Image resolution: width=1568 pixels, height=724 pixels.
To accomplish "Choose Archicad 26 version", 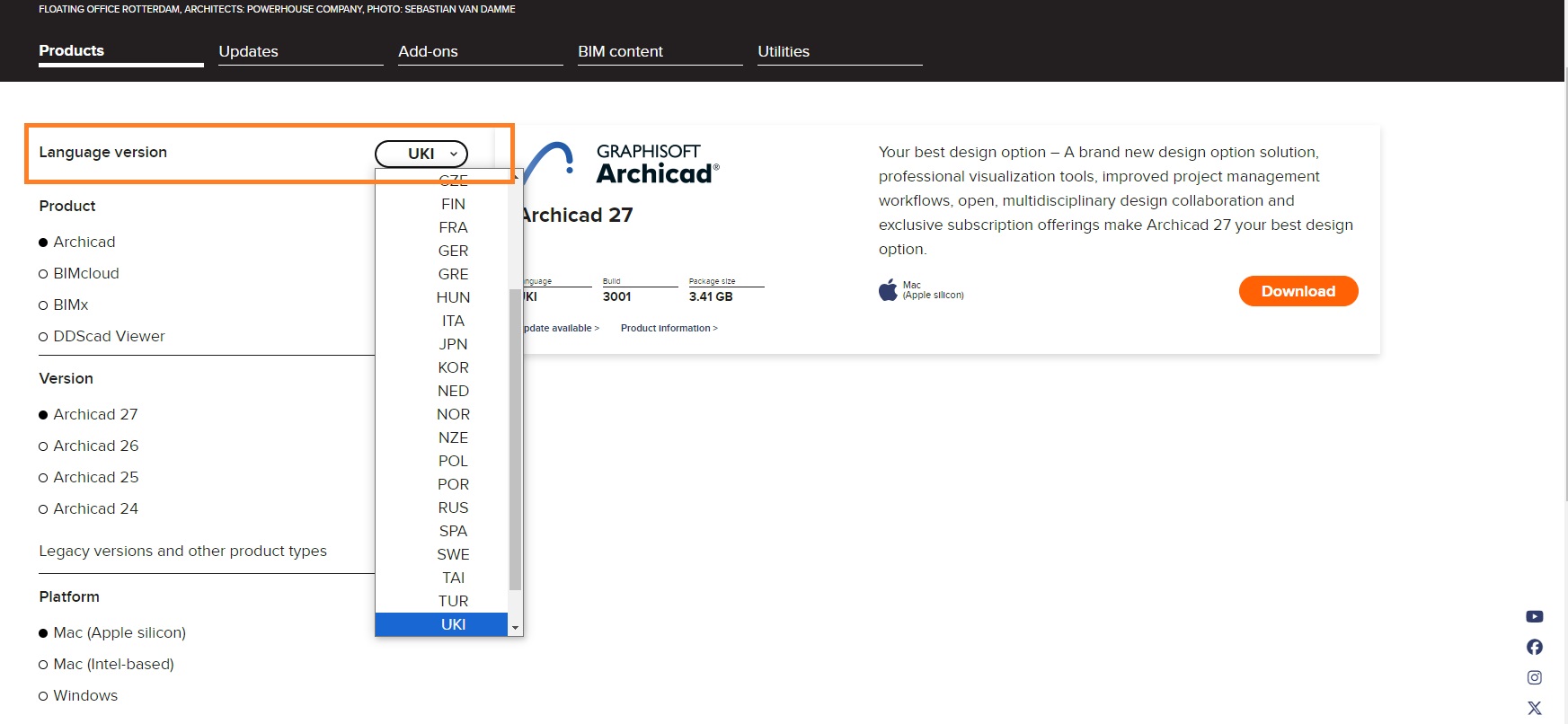I will [89, 446].
